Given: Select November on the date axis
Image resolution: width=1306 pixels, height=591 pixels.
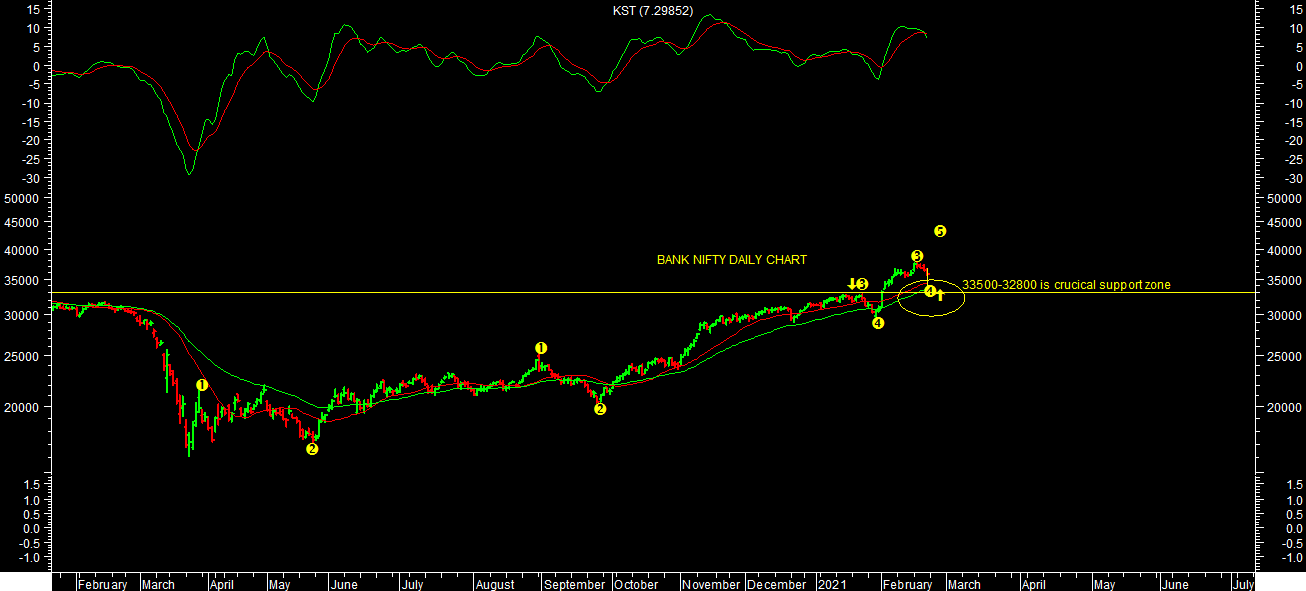Looking at the screenshot, I should click(x=713, y=584).
